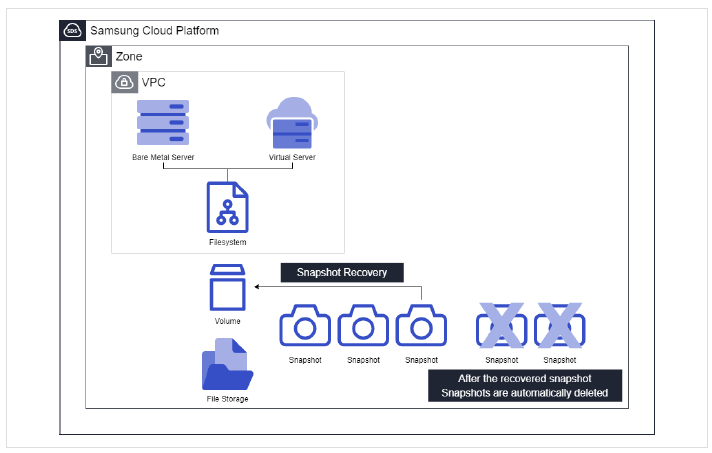
Task: Open the Filesystem document icon
Action: click(x=227, y=207)
